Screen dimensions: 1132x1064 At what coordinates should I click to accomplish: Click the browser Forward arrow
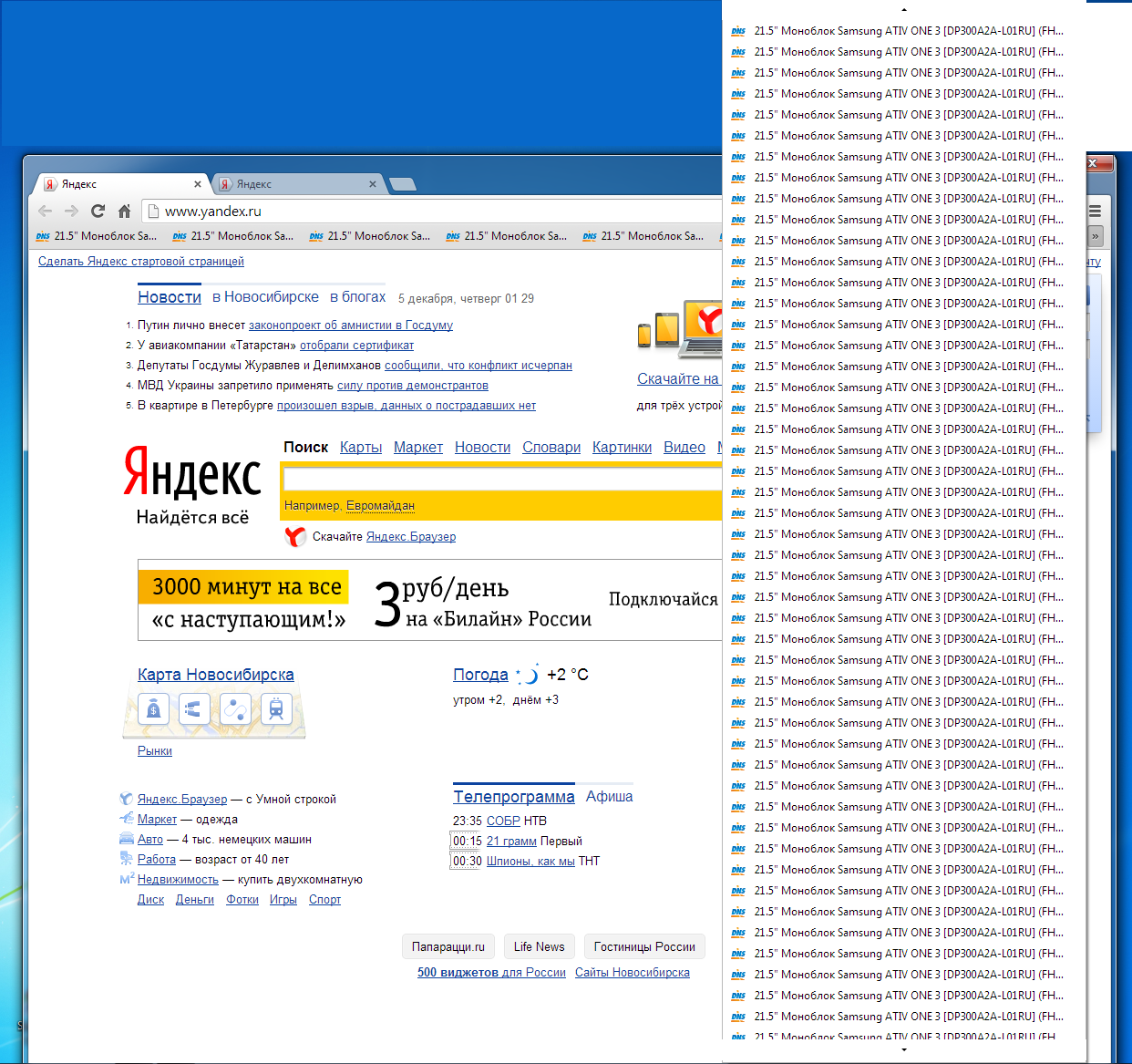(72, 212)
